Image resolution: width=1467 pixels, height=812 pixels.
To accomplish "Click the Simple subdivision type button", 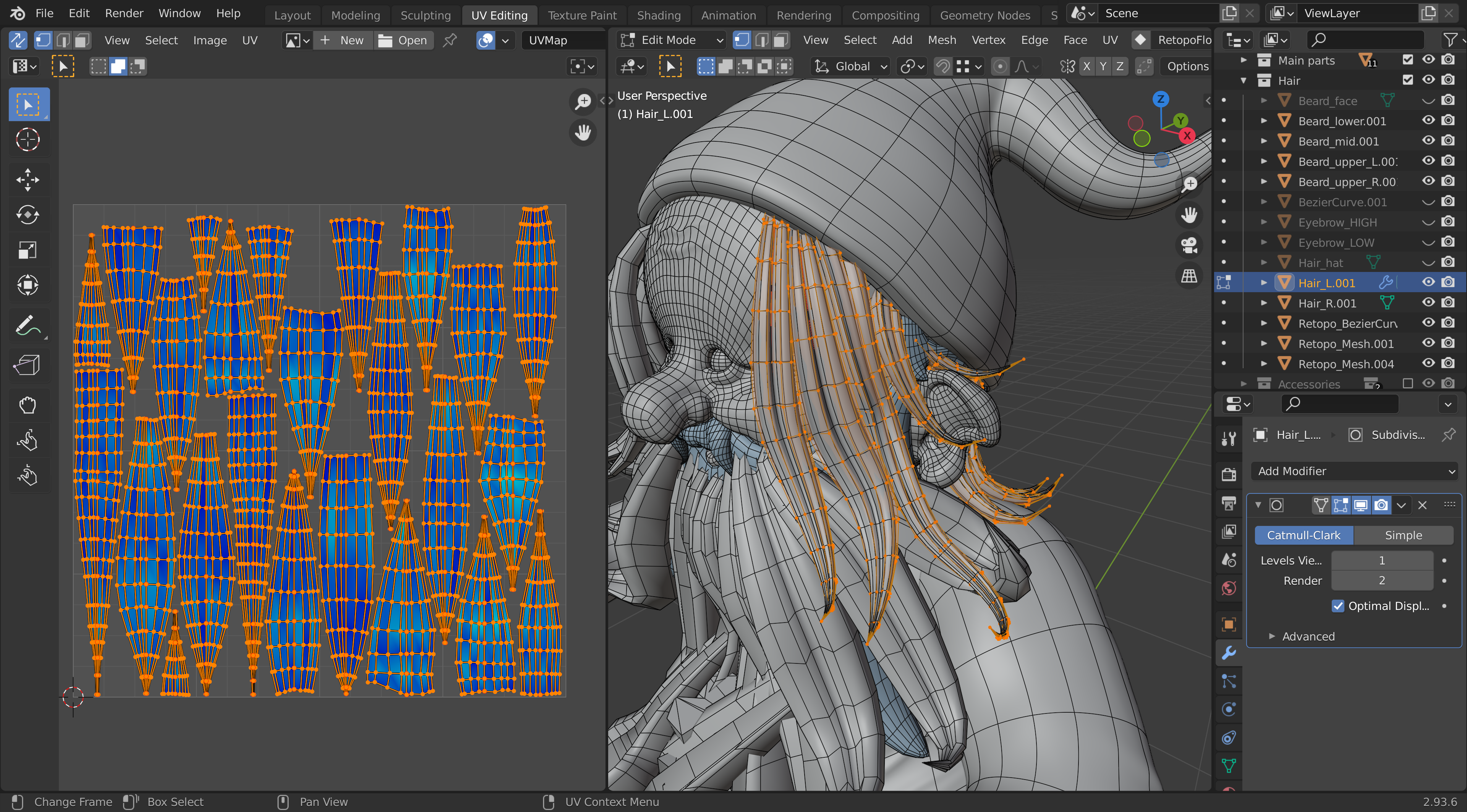I will pyautogui.click(x=1403, y=535).
